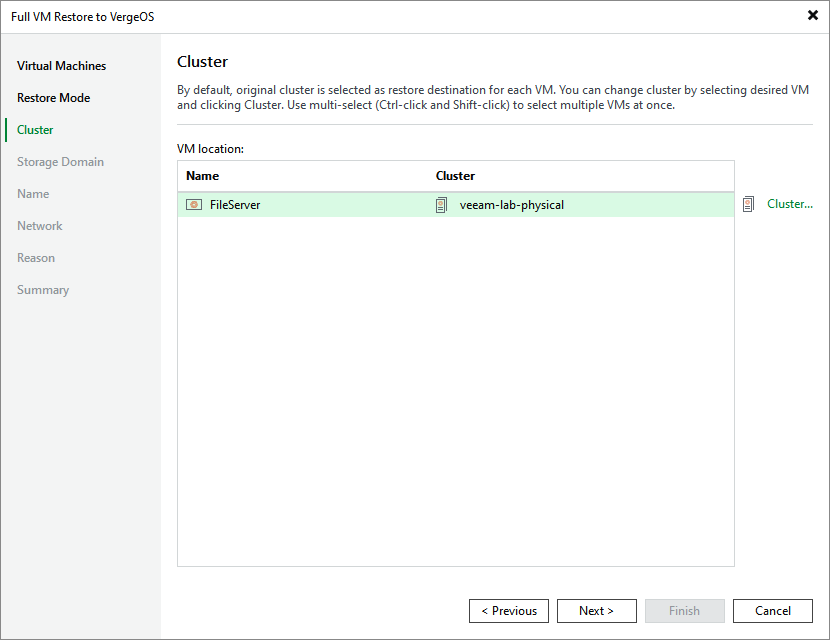830x640 pixels.
Task: Click the cluster icon beside veeam-lab-physical
Action: pos(441,205)
